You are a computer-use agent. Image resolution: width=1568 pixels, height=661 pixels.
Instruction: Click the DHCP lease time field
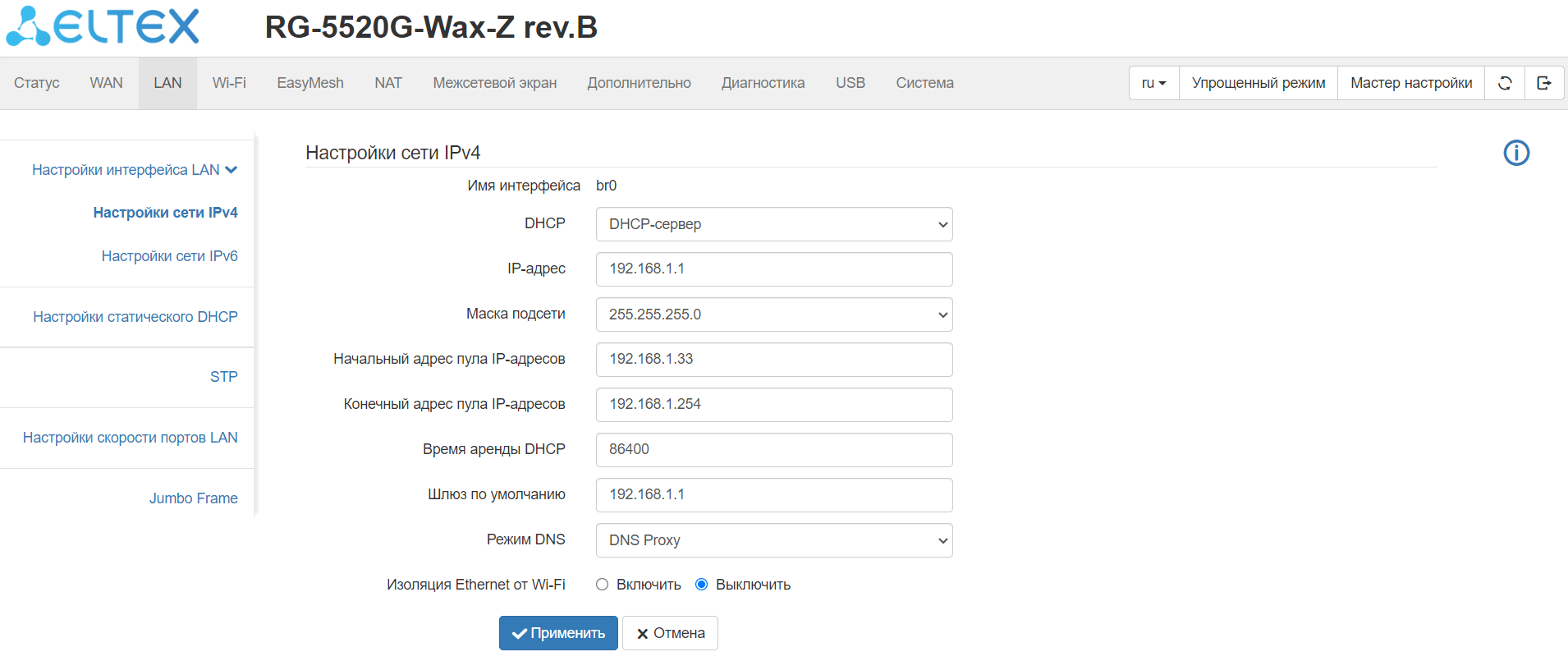774,450
